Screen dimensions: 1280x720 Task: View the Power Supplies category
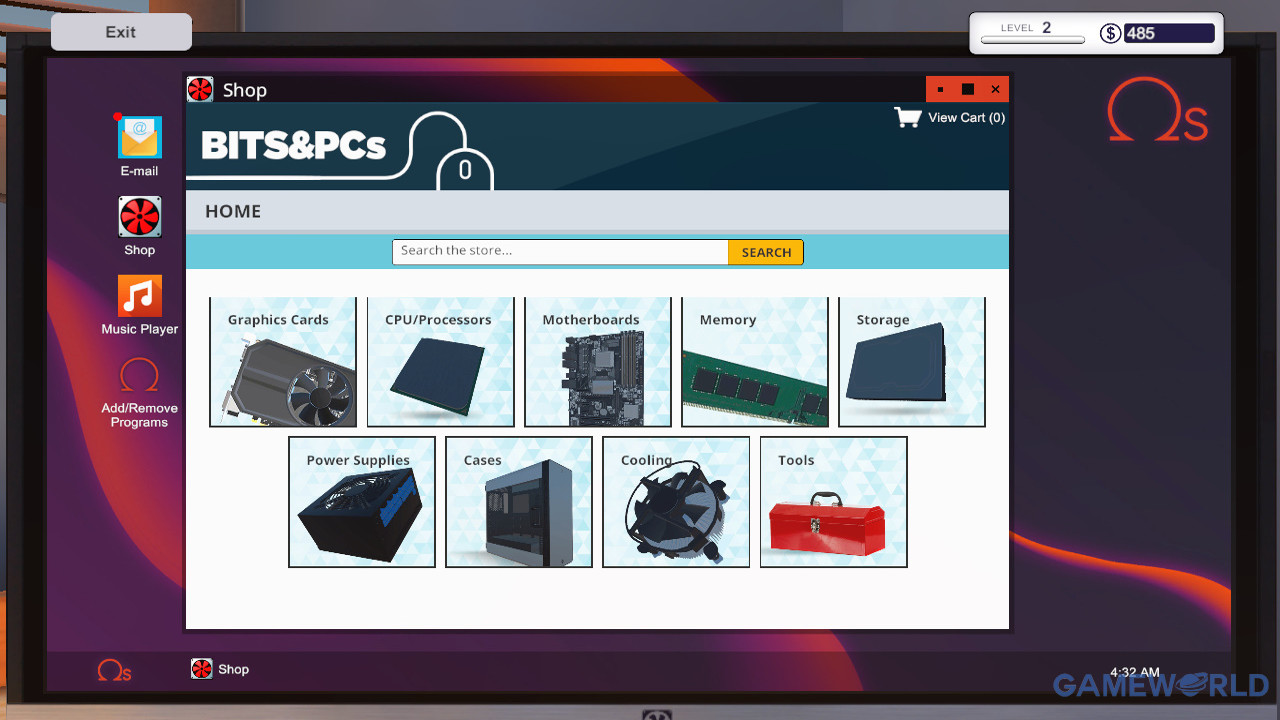tap(362, 502)
